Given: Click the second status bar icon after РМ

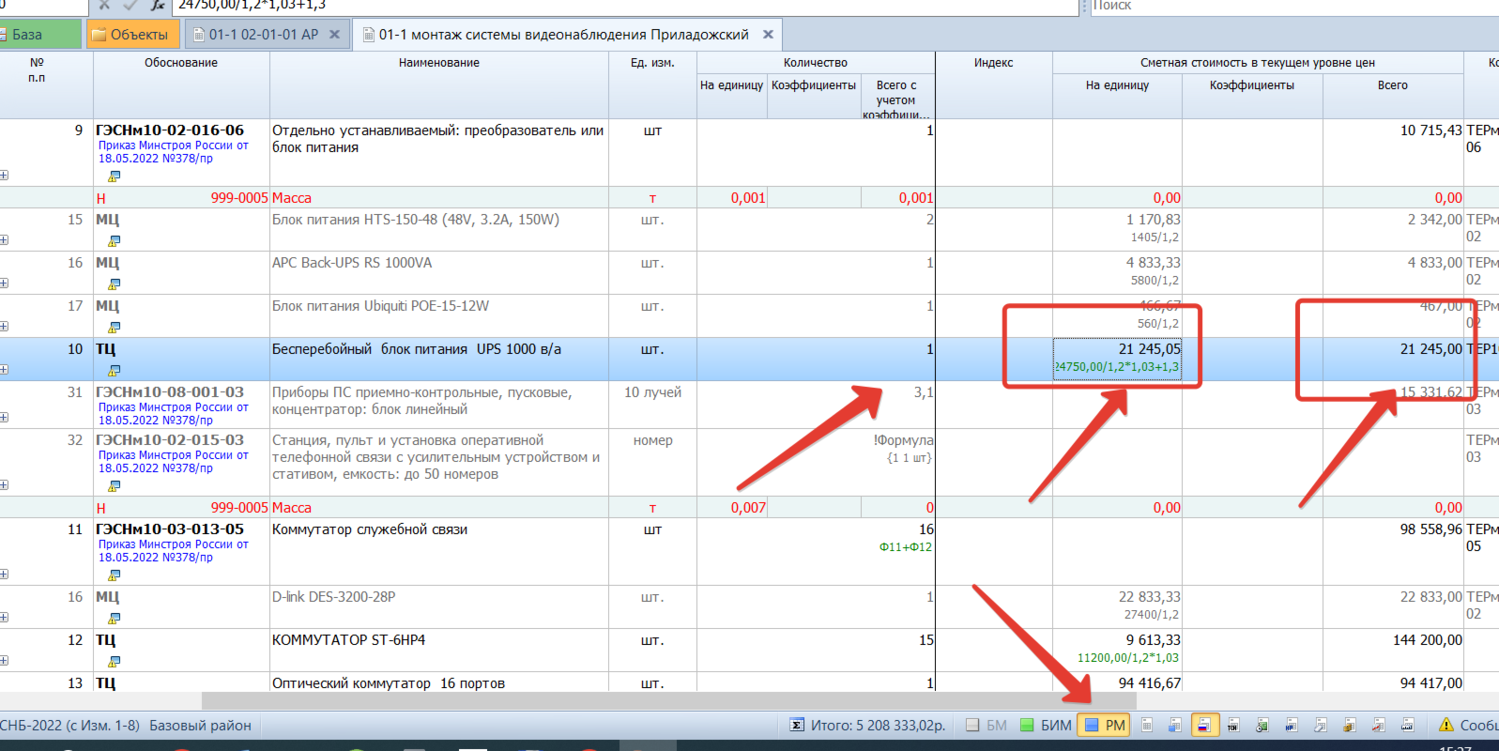Looking at the screenshot, I should (x=1176, y=725).
